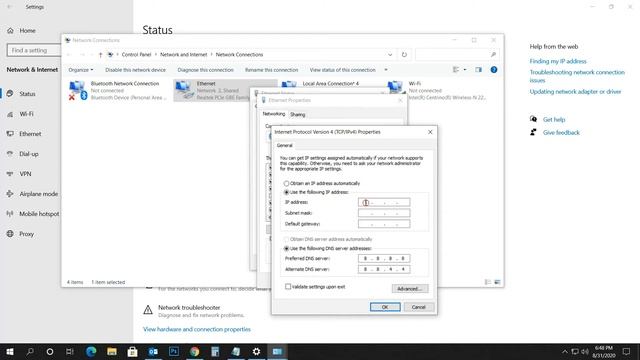Click the Get help link
Viewport: 640px width, 360px height.
pos(554,120)
